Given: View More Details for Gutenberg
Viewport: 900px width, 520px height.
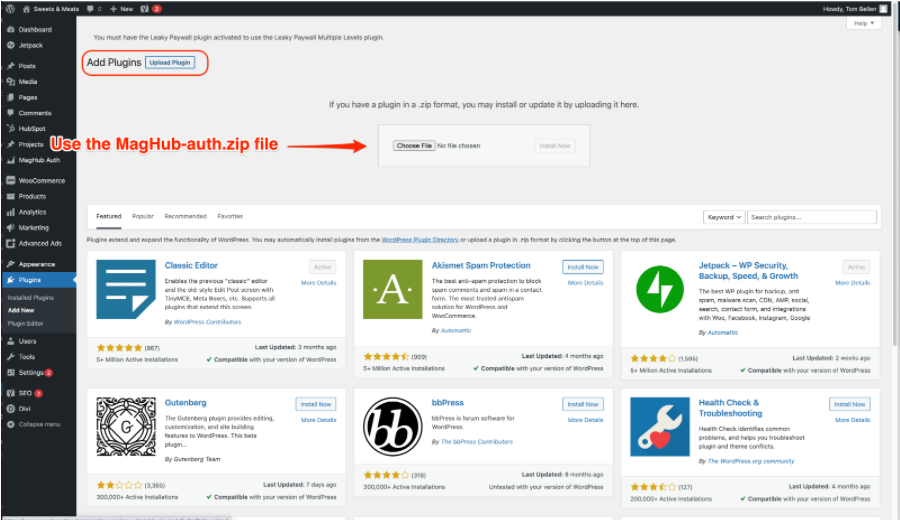Looking at the screenshot, I should pyautogui.click(x=319, y=420).
